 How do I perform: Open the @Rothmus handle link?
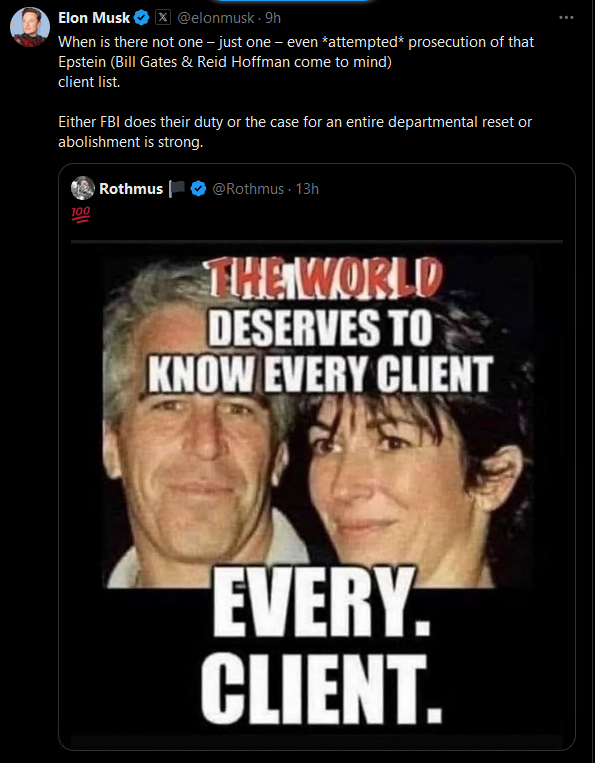pyautogui.click(x=248, y=189)
